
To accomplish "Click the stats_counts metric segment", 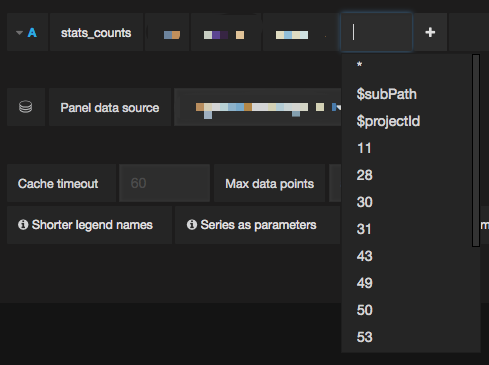I will [96, 33].
